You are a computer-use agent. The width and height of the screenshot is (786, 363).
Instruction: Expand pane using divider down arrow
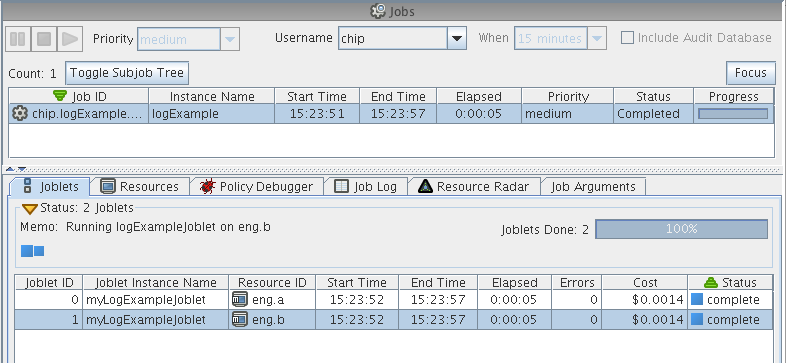tap(22, 169)
